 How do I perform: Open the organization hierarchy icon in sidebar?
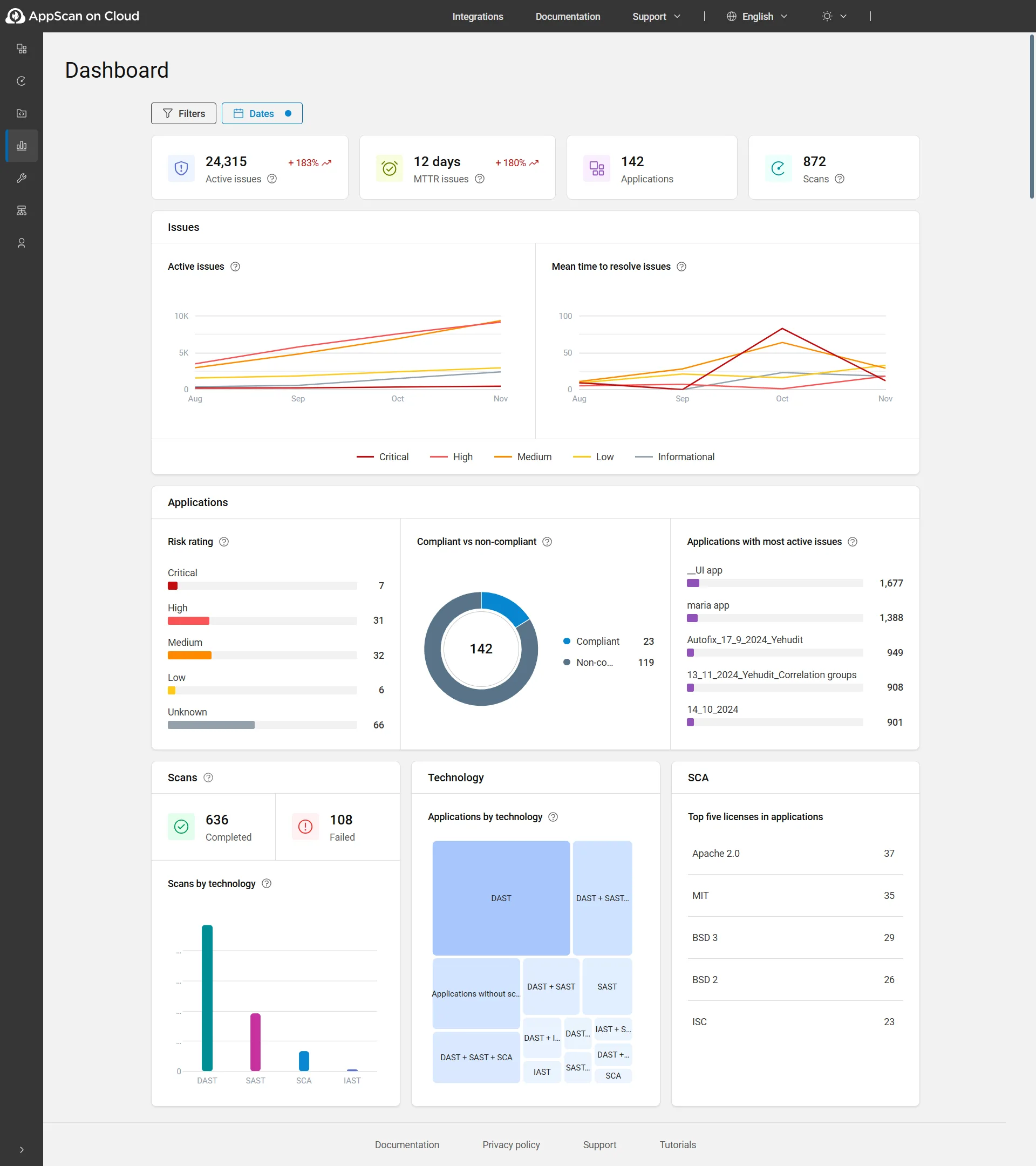coord(21,210)
